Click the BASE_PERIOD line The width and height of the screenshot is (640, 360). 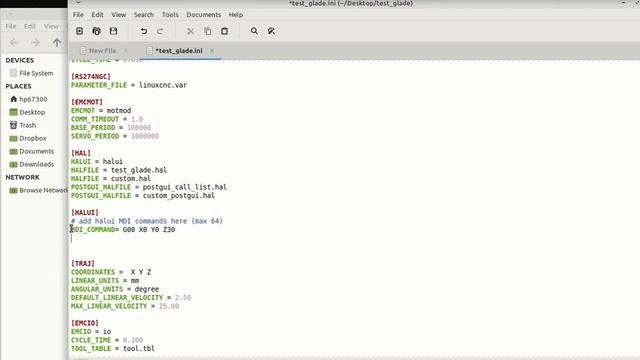[111, 128]
